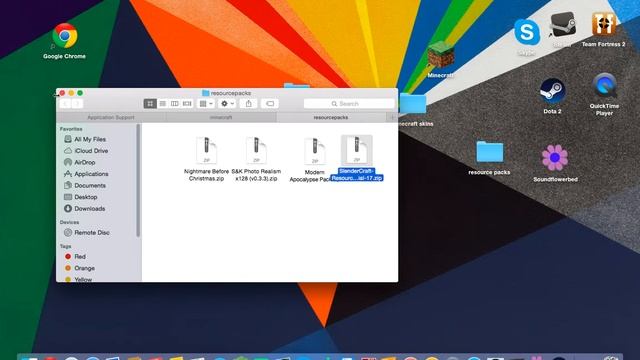Open the Finder action gear menu

coord(227,104)
